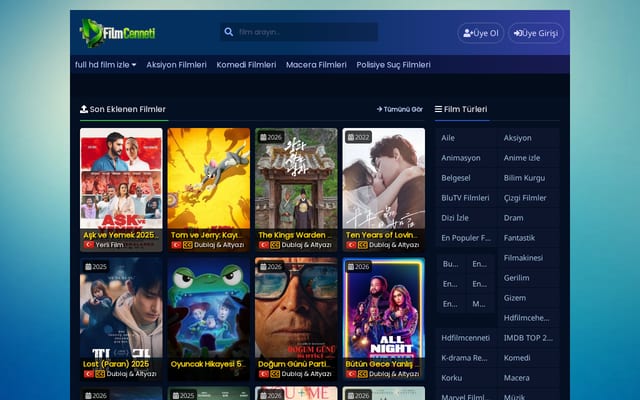The image size is (640, 400).
Task: Select the Korku genre
Action: point(466,378)
